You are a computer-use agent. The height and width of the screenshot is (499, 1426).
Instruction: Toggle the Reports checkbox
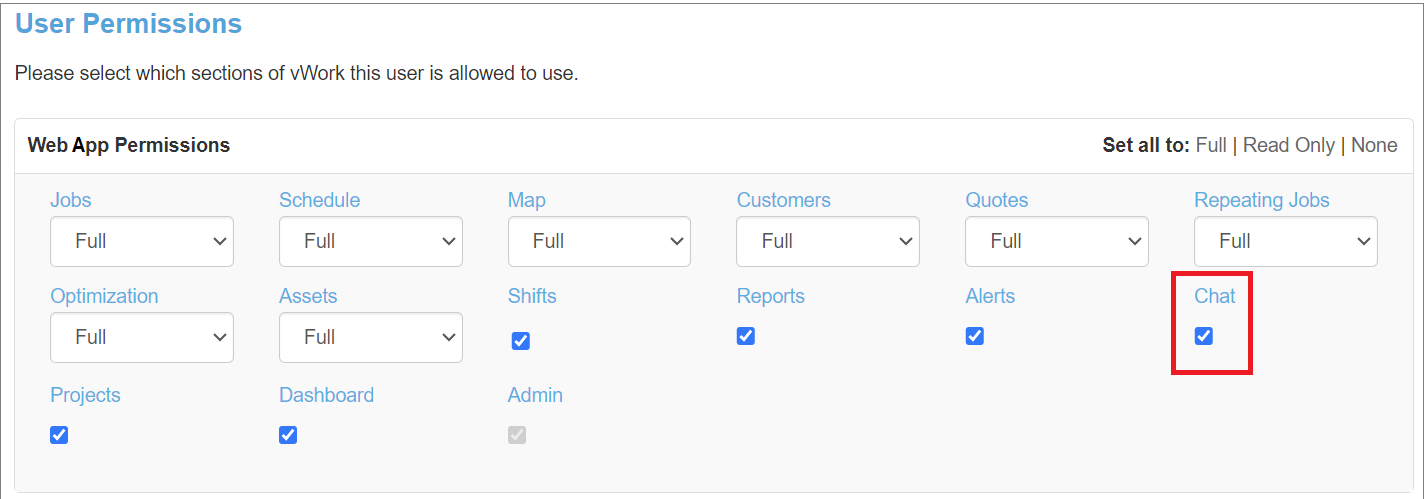pos(745,336)
